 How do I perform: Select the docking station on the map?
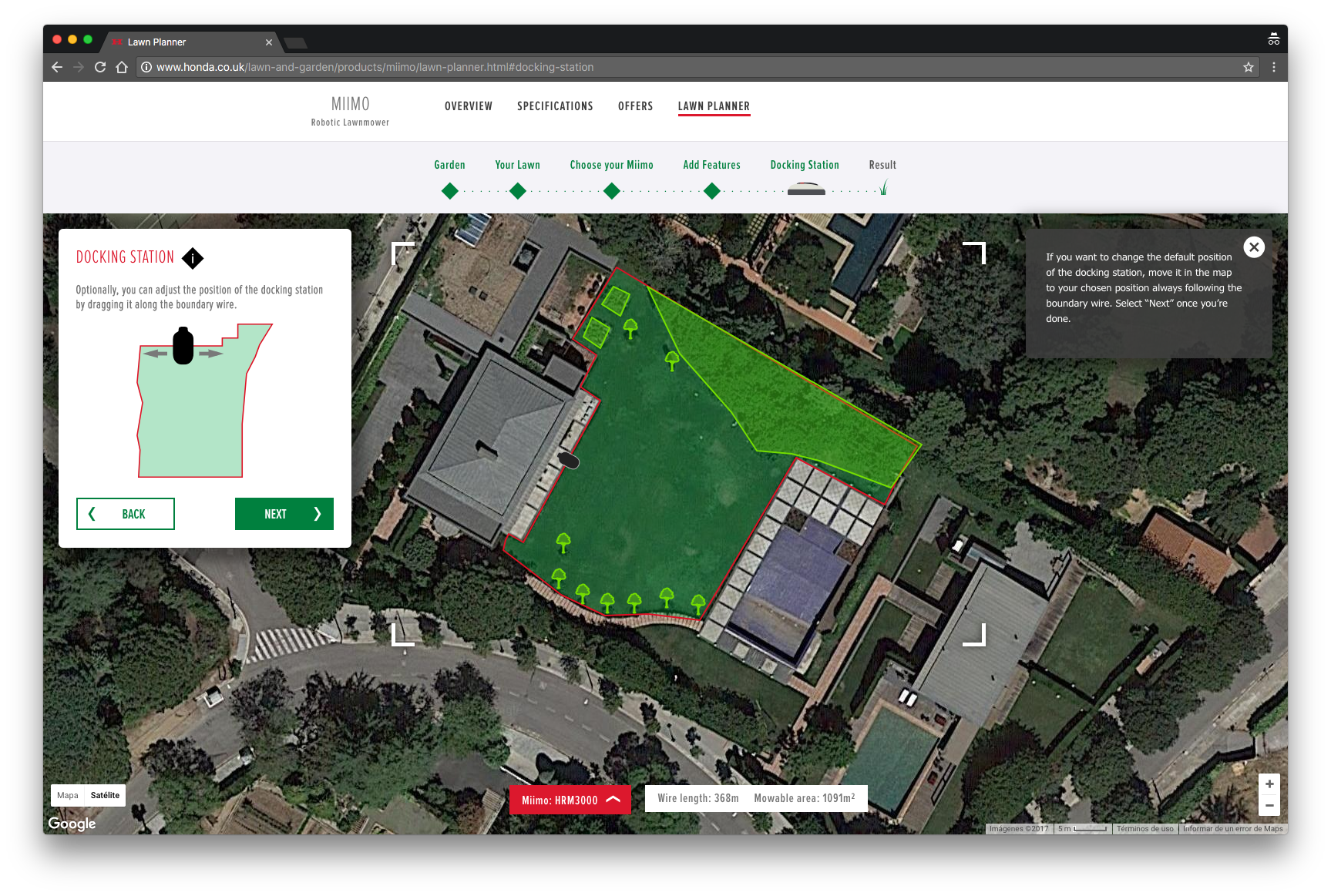coord(568,460)
